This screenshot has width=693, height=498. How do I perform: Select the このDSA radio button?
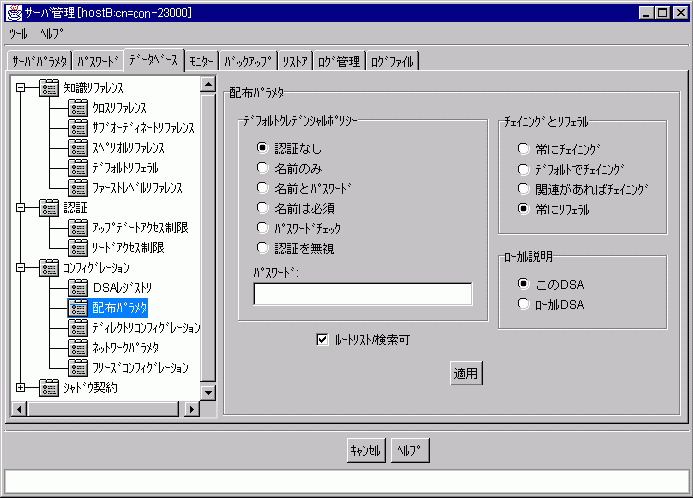click(x=523, y=284)
